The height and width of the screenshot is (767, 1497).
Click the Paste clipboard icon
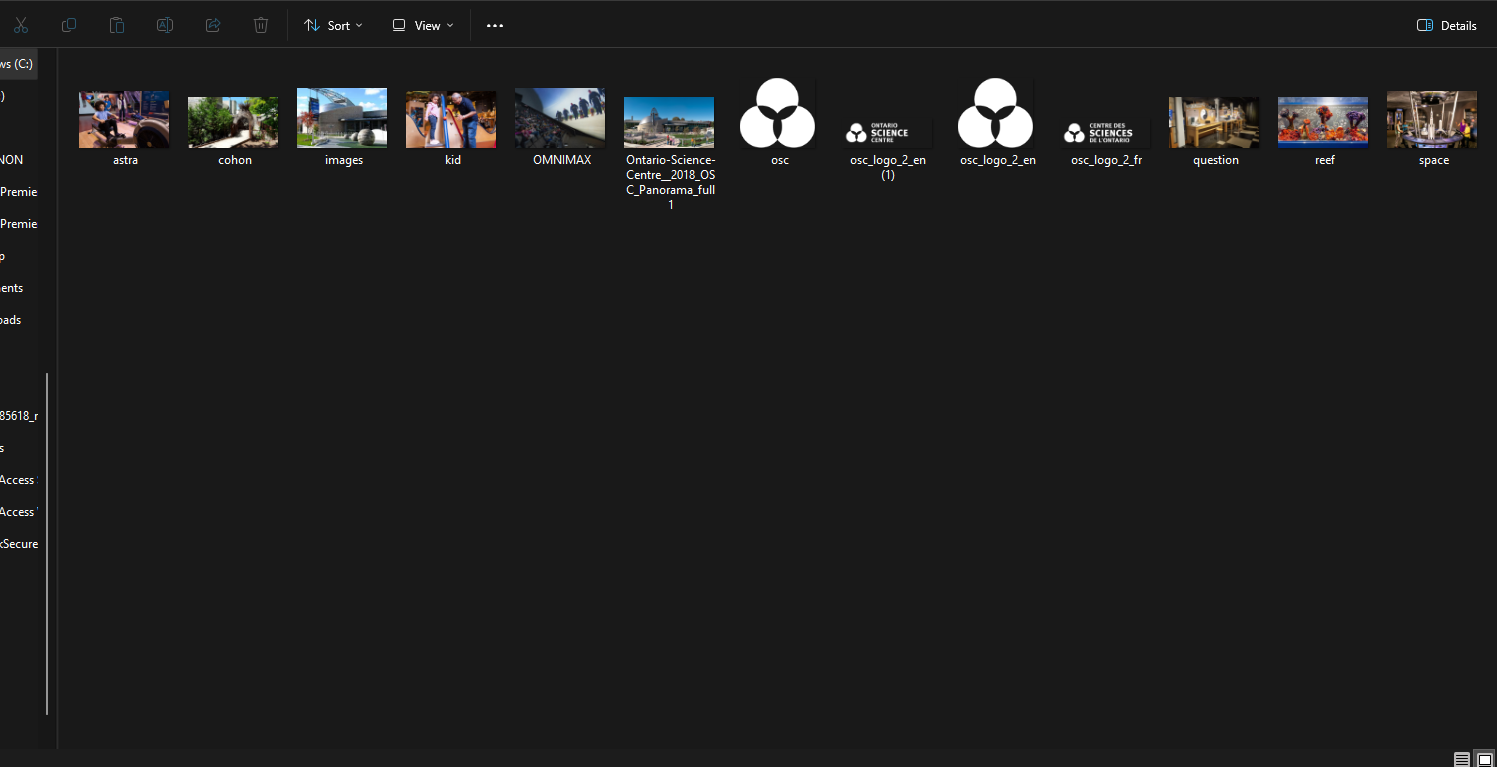[117, 25]
